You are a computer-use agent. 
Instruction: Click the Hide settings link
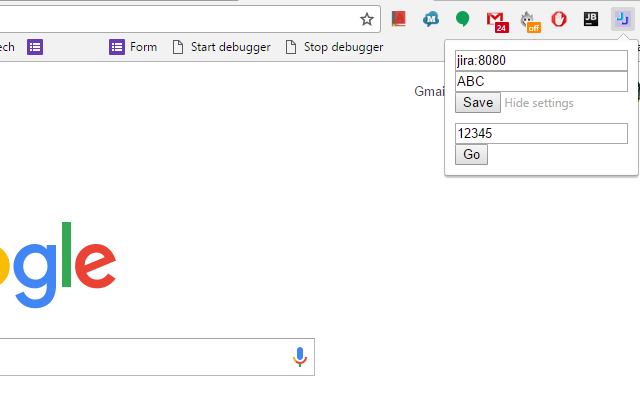539,103
